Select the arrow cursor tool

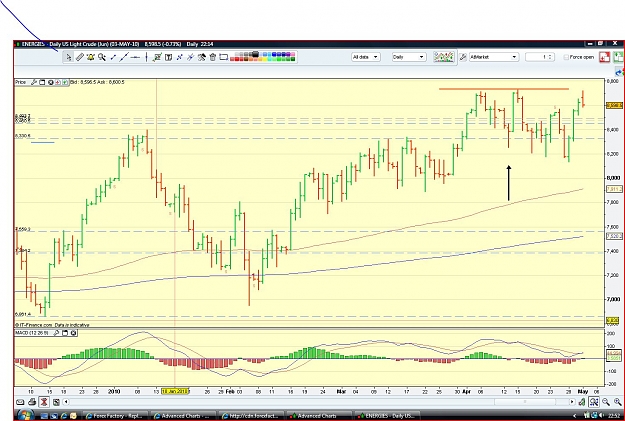[x=69, y=57]
